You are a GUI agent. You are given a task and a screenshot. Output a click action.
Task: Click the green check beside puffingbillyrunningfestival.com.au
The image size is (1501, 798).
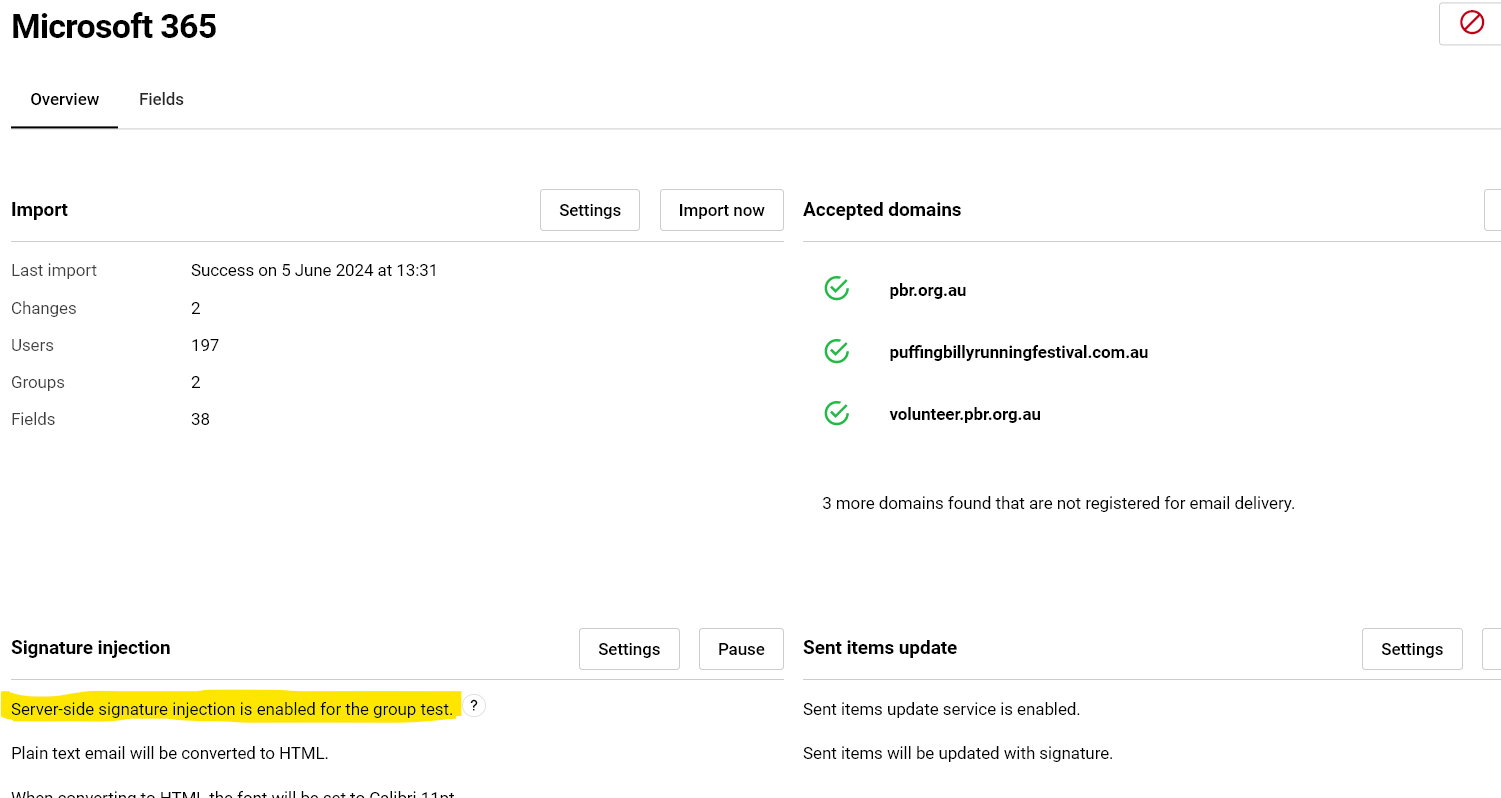[x=837, y=351]
